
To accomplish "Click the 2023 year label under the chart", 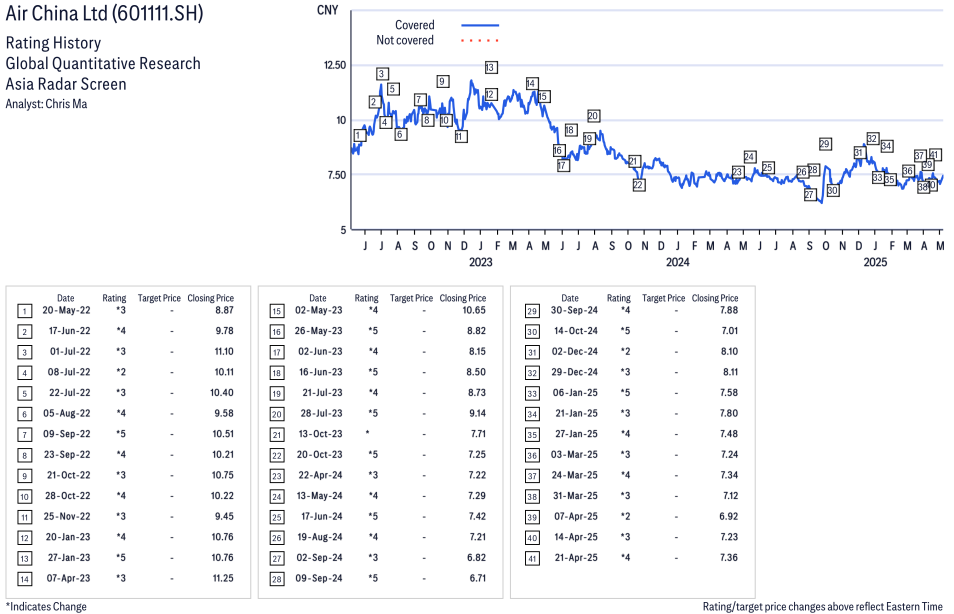I will (x=481, y=262).
